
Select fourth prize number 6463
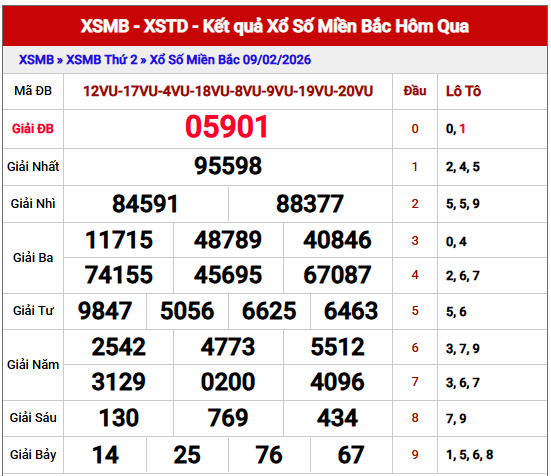(351, 311)
